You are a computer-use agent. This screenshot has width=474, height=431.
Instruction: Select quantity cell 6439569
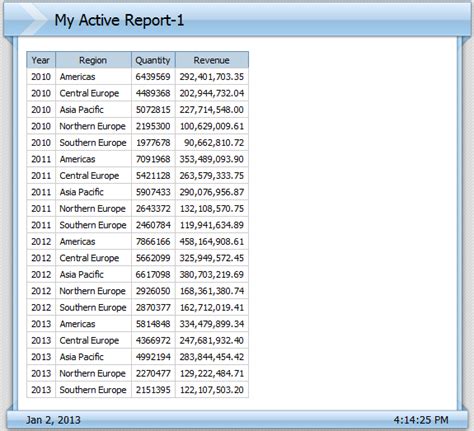tap(153, 77)
